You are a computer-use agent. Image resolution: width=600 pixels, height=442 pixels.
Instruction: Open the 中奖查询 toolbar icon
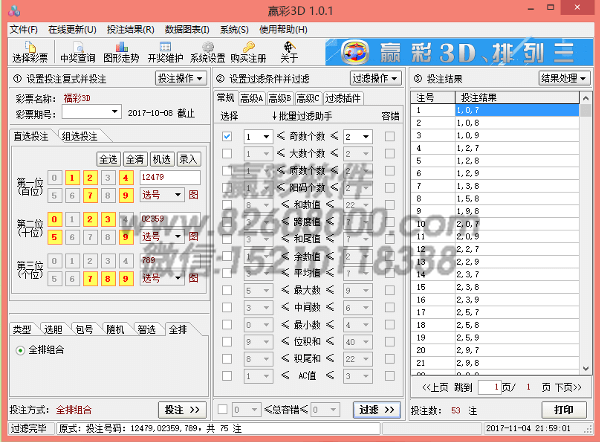coord(78,52)
